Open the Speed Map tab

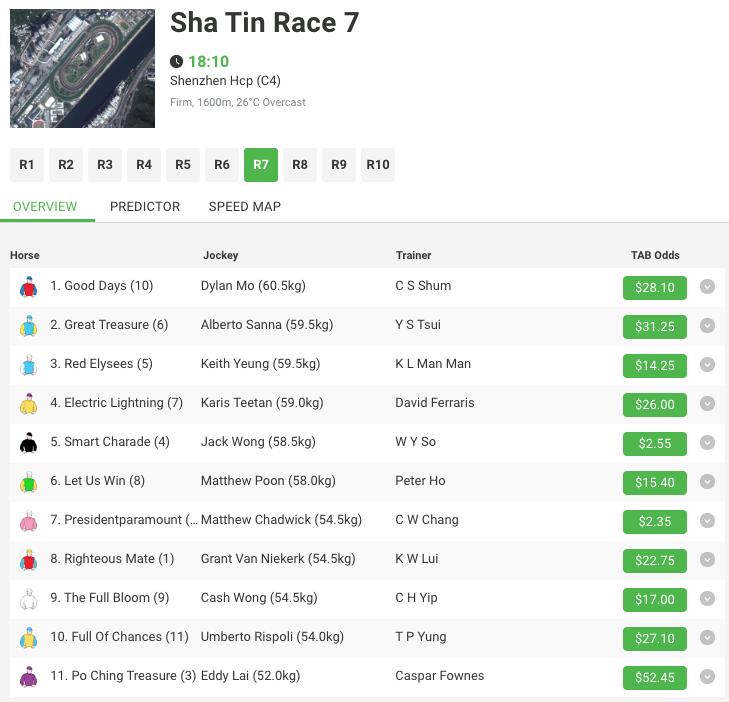pos(244,206)
